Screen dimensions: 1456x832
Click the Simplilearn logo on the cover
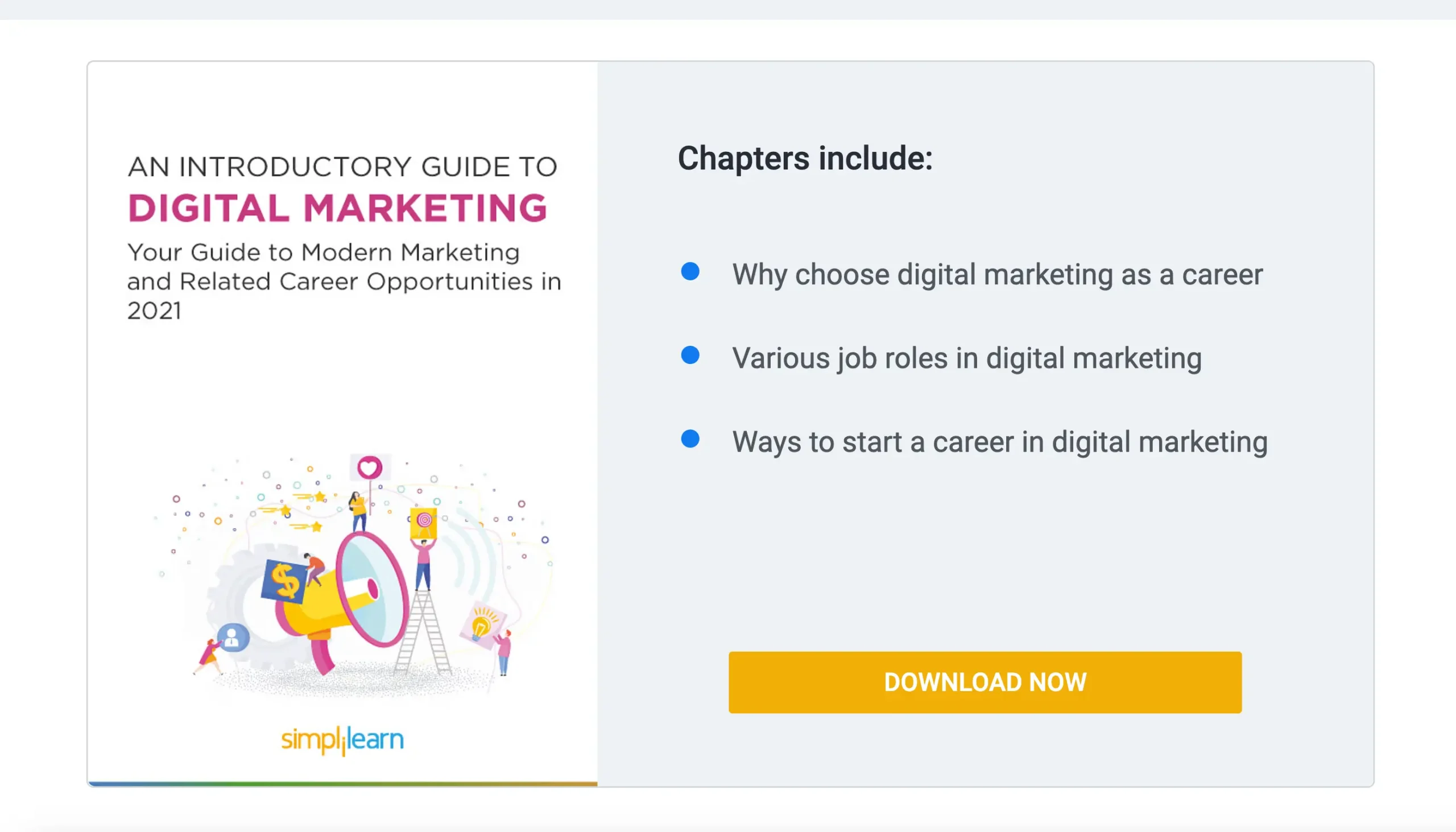[342, 740]
